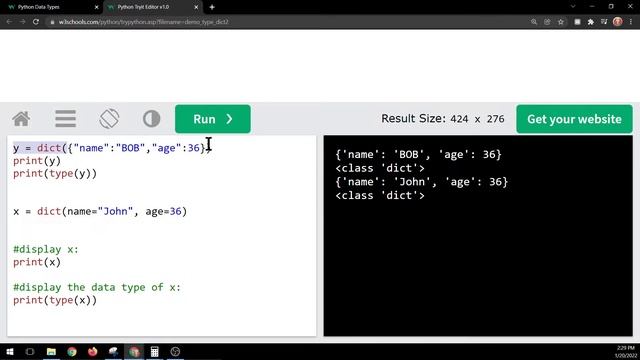Click the code line print(type(x))
The image size is (640, 360).
click(x=55, y=300)
